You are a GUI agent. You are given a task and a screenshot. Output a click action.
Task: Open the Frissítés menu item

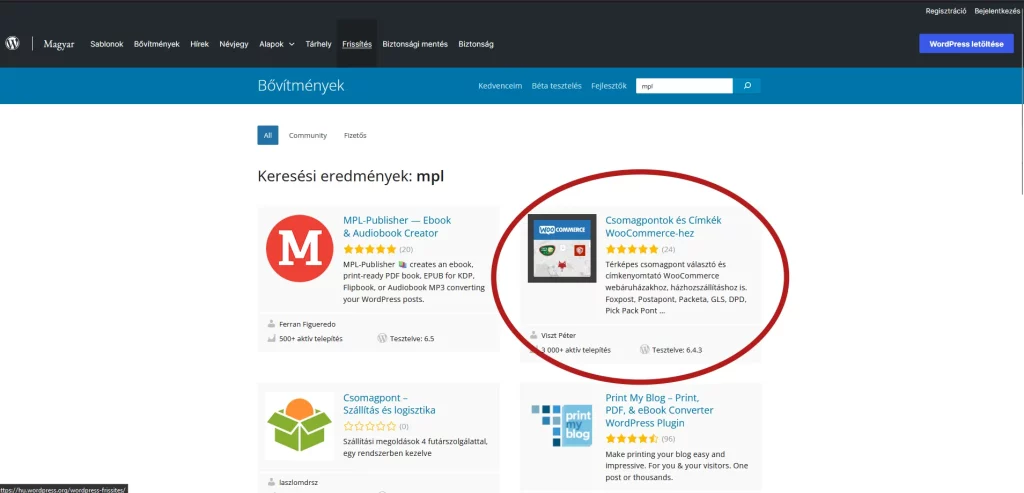point(357,44)
